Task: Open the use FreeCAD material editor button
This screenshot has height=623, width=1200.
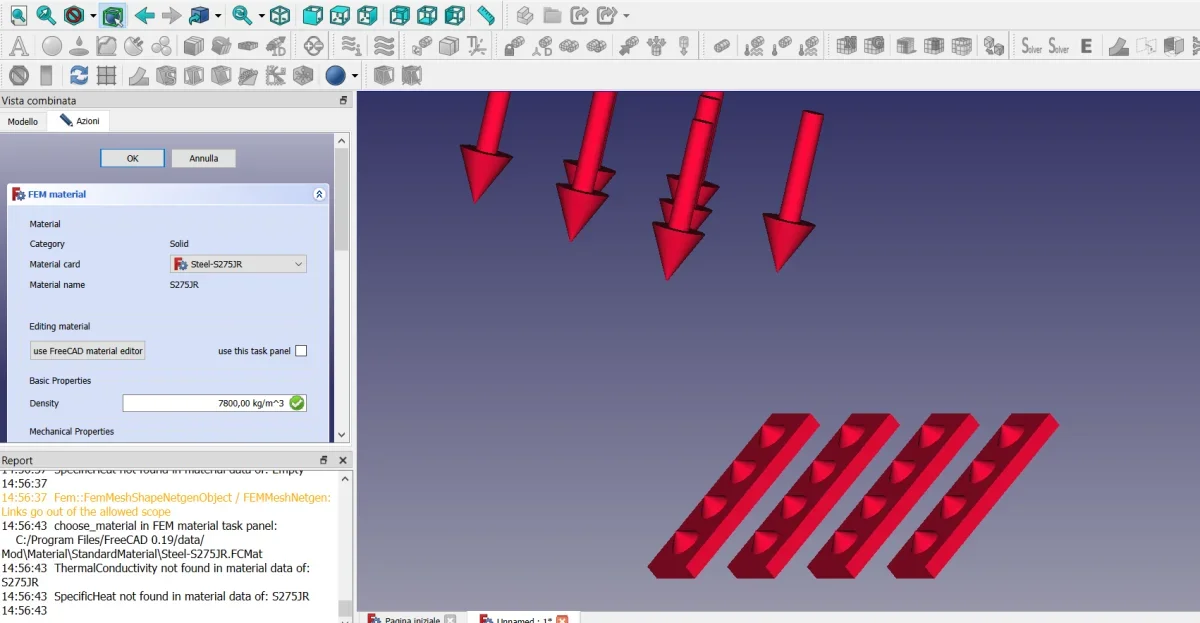Action: (88, 351)
